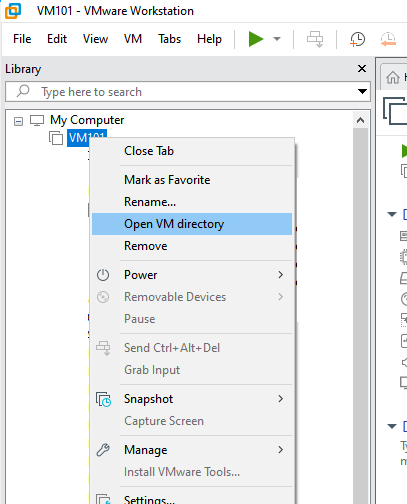
Task: Take a snapshot using the clock-plus icon
Action: click(x=357, y=39)
